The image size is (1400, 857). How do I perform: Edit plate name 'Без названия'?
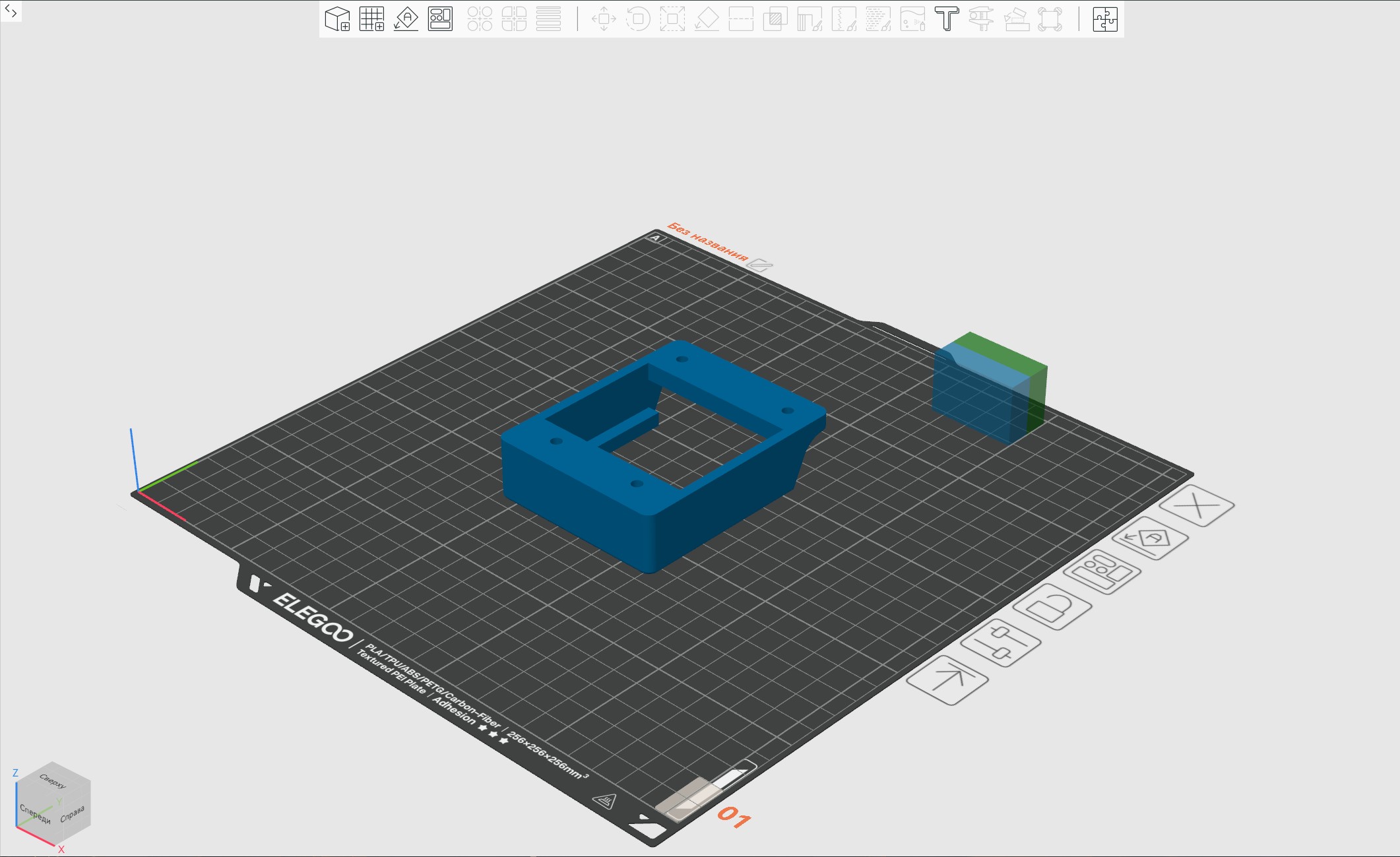(x=760, y=265)
